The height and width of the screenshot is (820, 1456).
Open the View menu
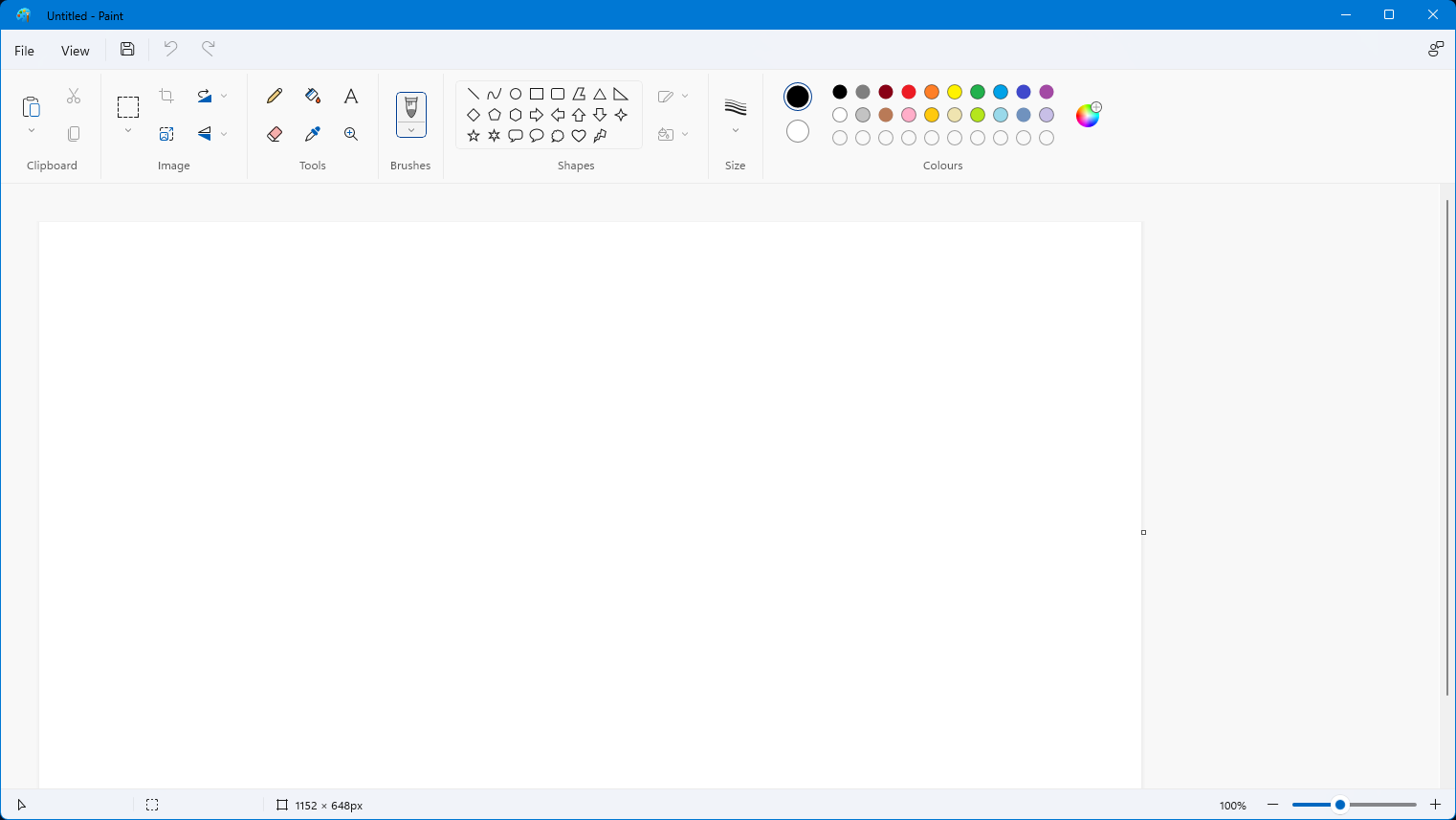[x=76, y=51]
